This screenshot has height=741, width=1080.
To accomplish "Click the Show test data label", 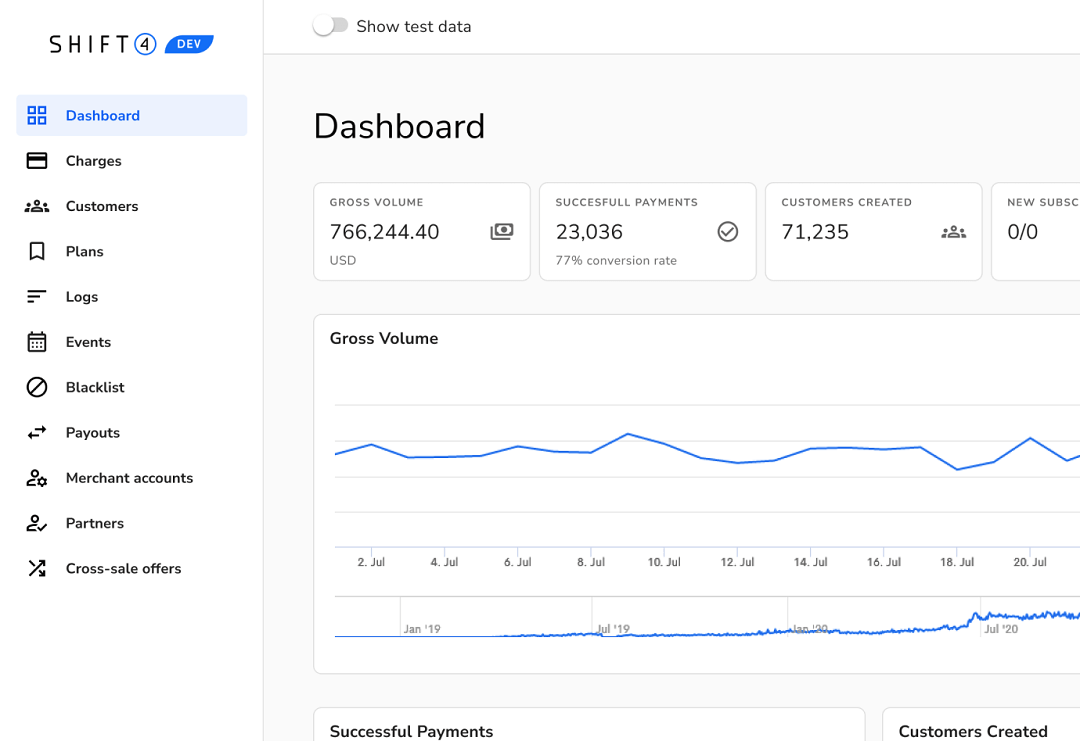I will 414,26.
